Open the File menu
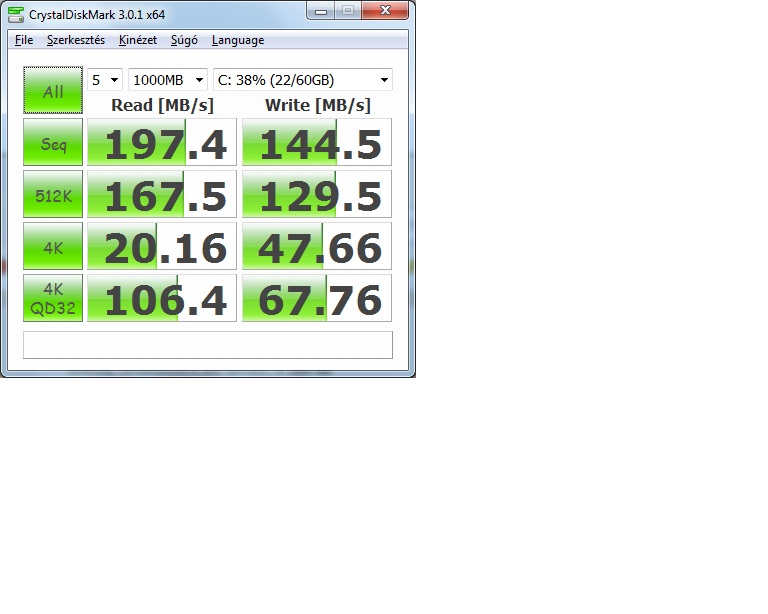The image size is (768, 614). (x=24, y=40)
